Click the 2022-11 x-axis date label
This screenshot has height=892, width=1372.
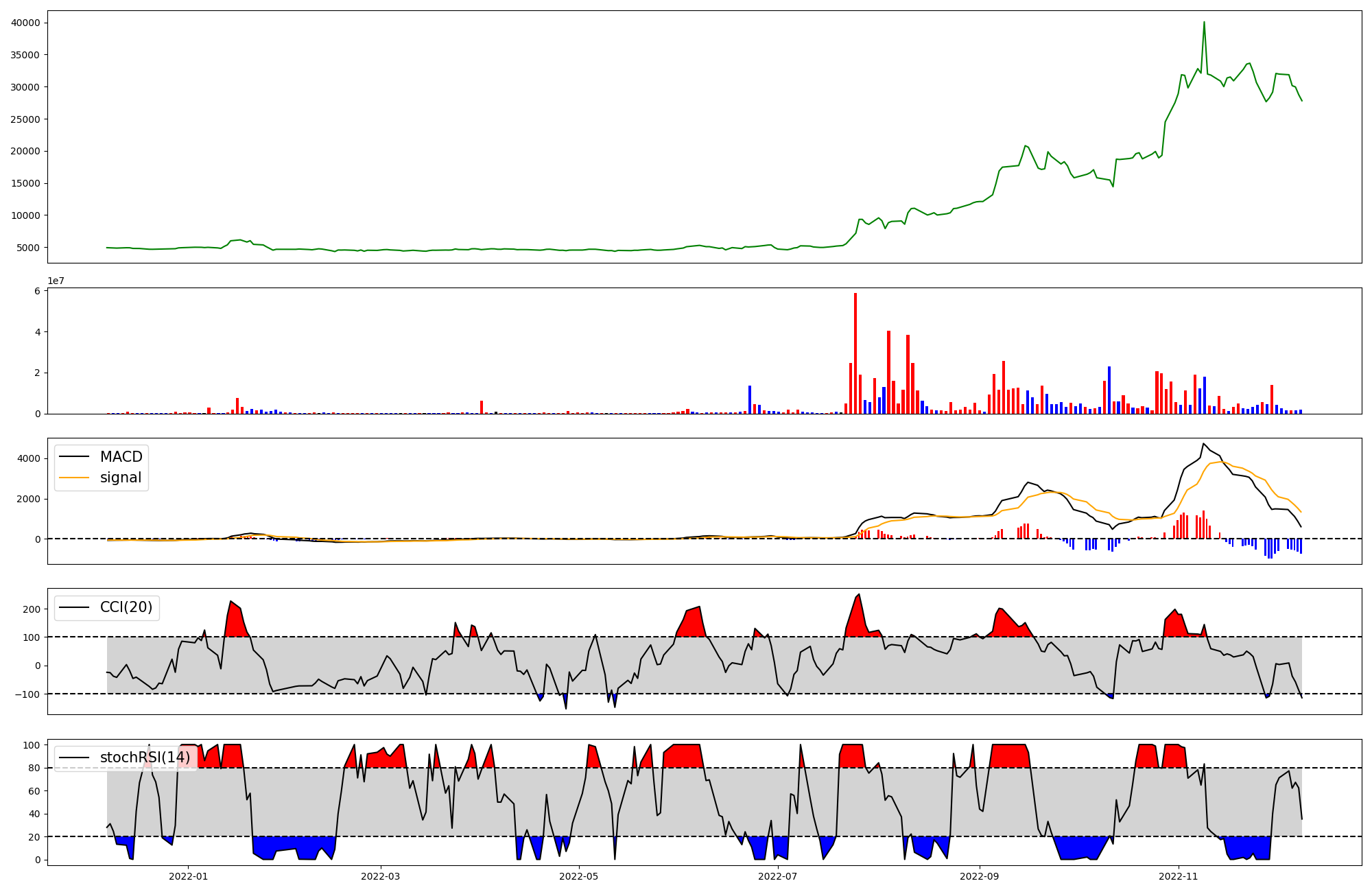pos(1179,876)
